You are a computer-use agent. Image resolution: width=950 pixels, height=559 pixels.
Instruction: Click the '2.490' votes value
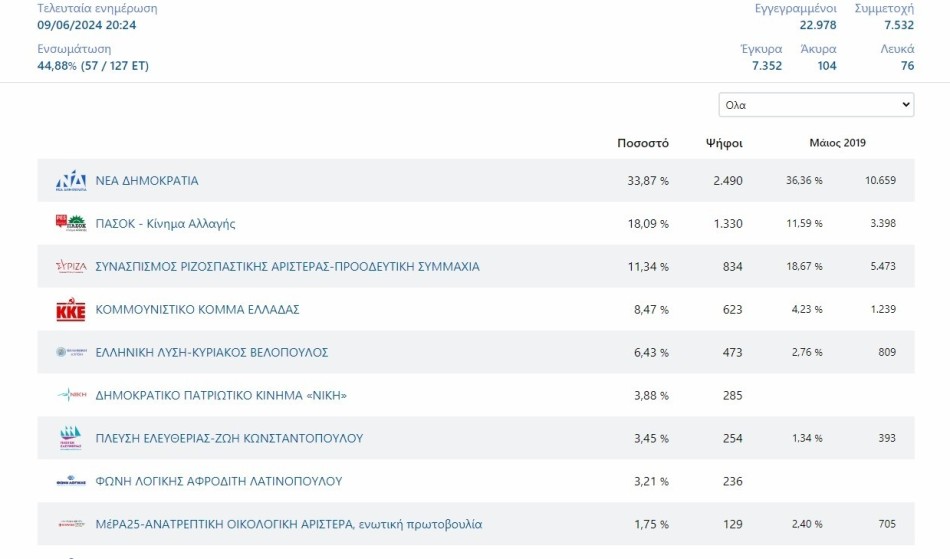click(x=728, y=180)
